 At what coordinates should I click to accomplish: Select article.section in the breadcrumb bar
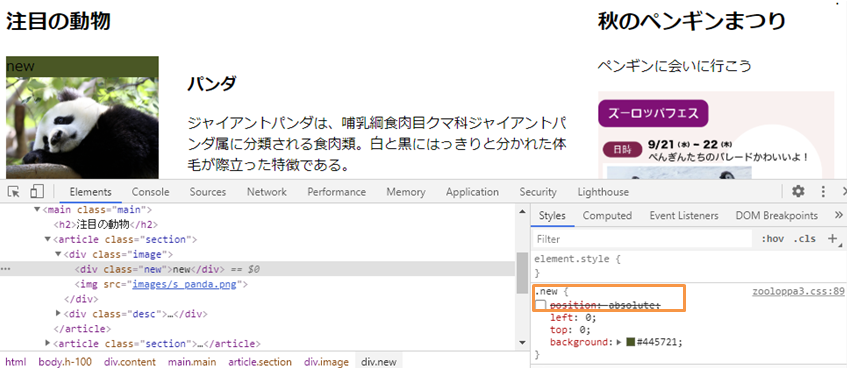click(x=260, y=362)
